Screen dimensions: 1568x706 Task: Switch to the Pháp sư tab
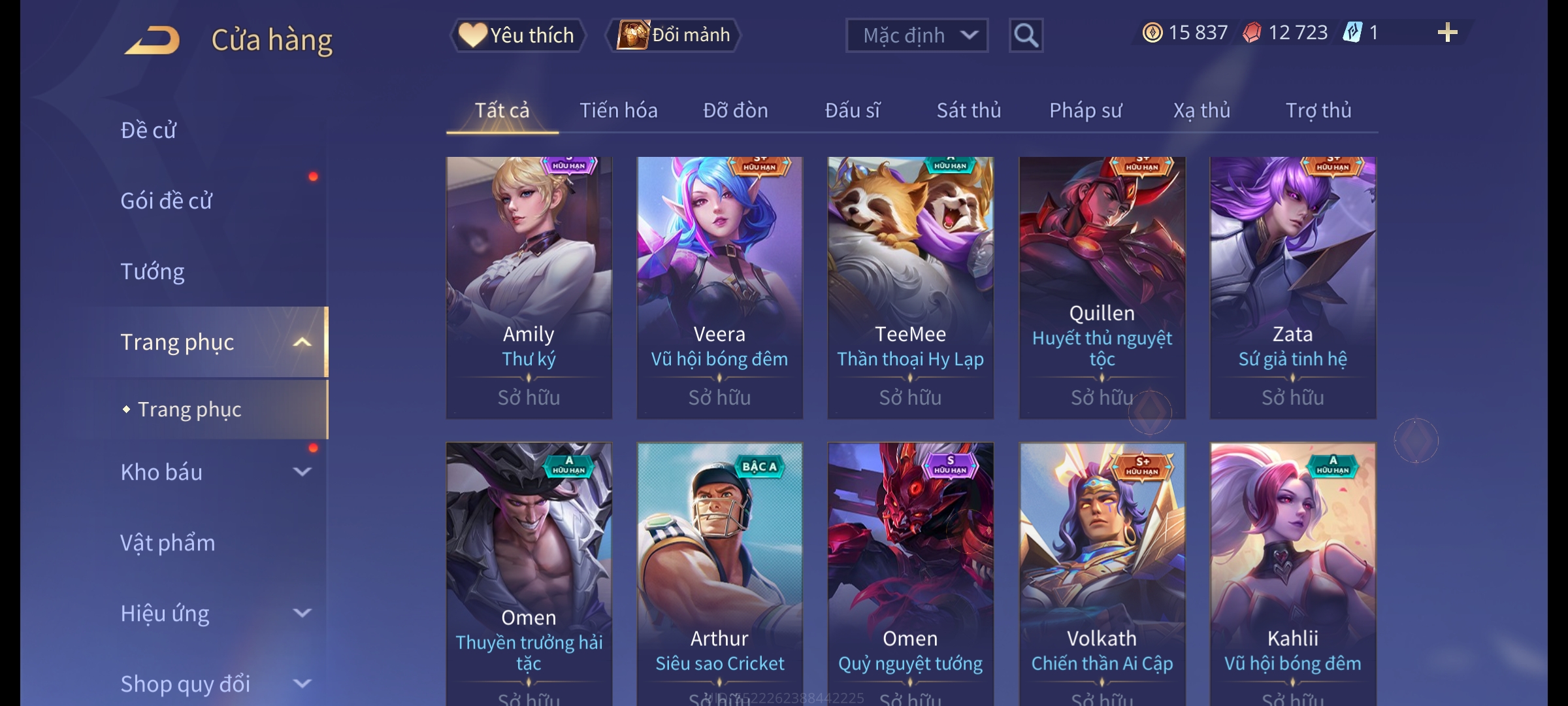[x=1085, y=110]
